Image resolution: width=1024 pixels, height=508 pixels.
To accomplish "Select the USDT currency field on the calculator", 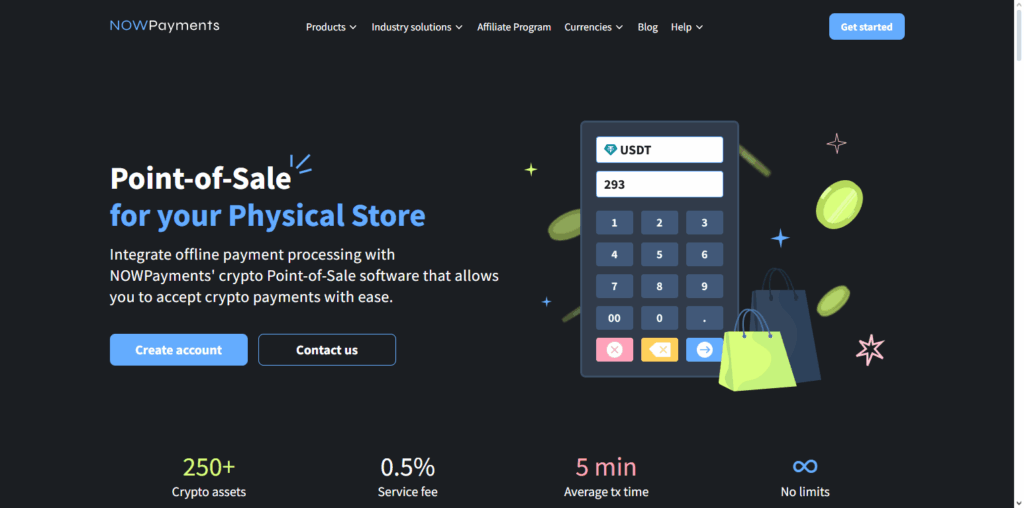I will [660, 150].
